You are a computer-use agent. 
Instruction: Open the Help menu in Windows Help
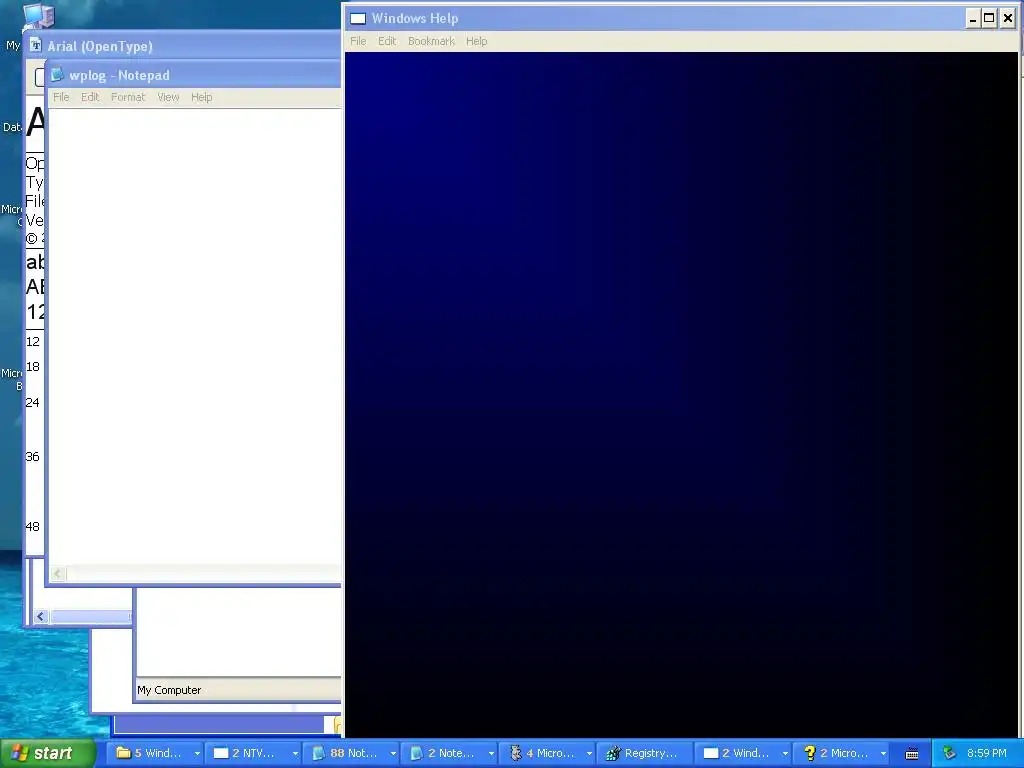tap(477, 41)
